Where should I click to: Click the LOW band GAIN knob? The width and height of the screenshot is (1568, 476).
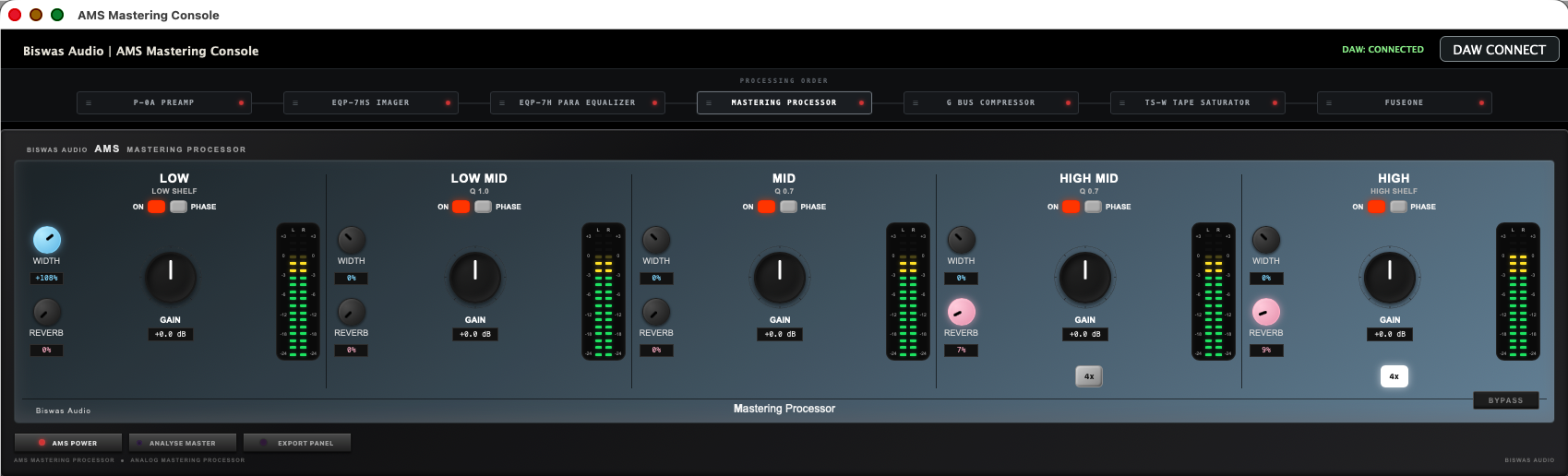[x=171, y=277]
